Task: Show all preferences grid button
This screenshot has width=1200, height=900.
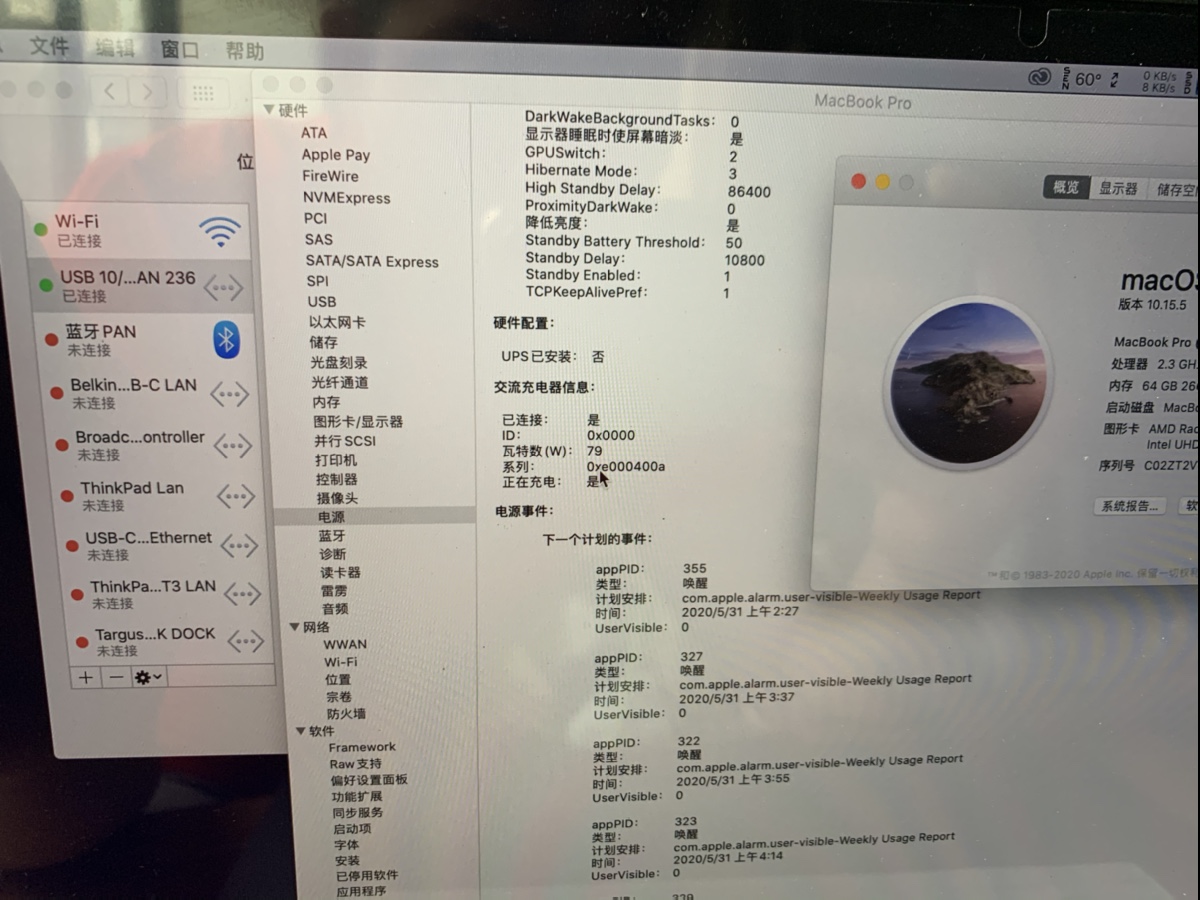Action: click(203, 93)
